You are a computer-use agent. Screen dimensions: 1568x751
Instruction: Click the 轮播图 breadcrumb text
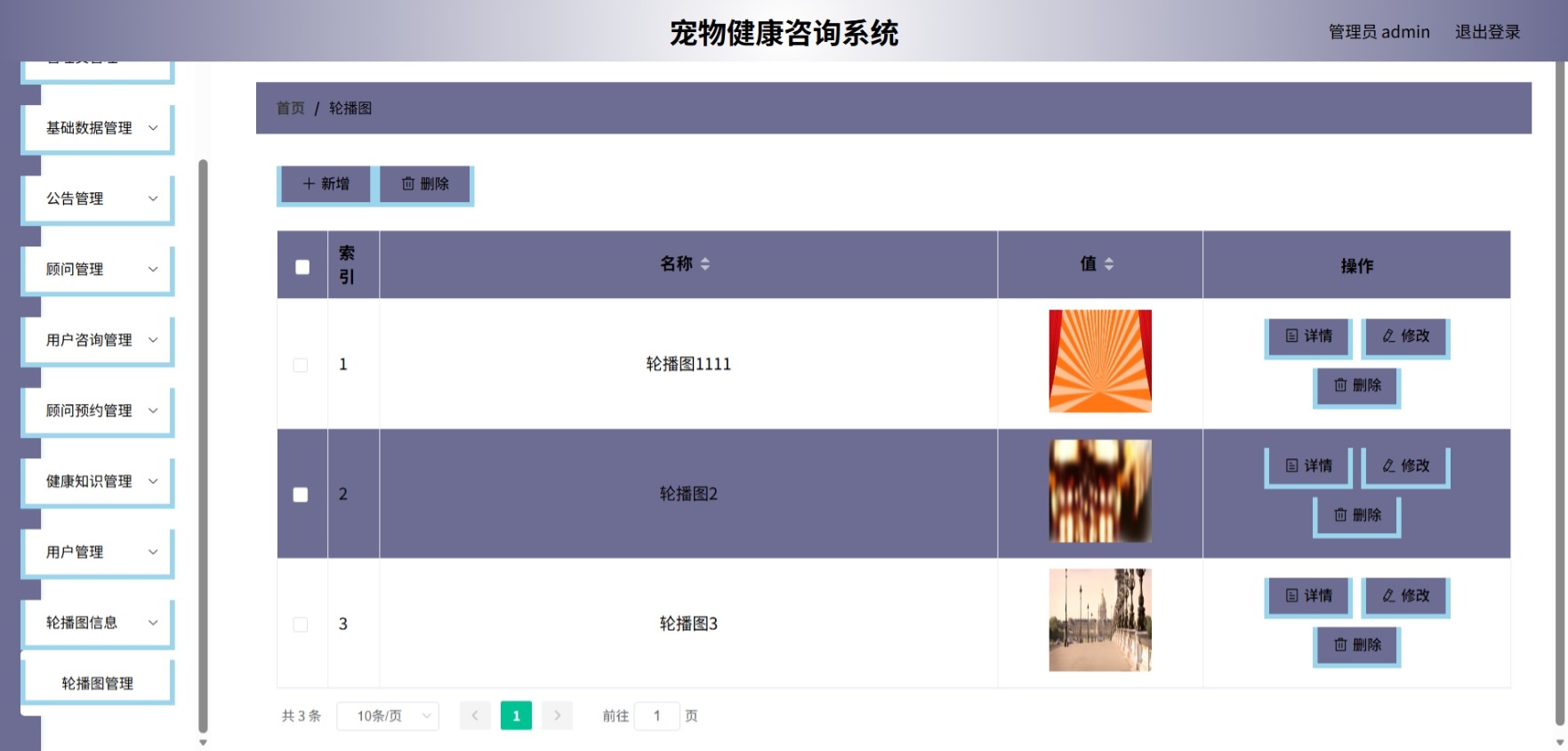350,108
